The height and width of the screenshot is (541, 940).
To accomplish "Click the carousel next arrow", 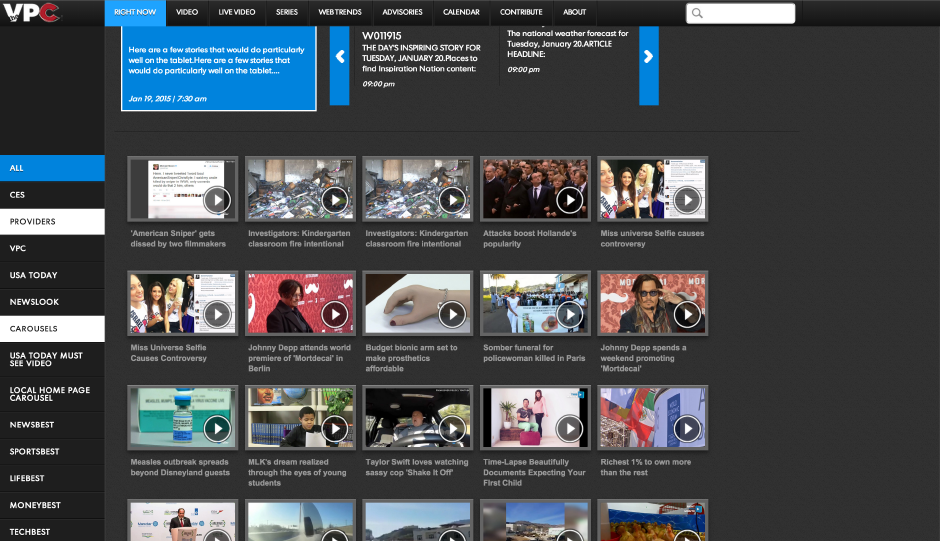I will pos(649,57).
